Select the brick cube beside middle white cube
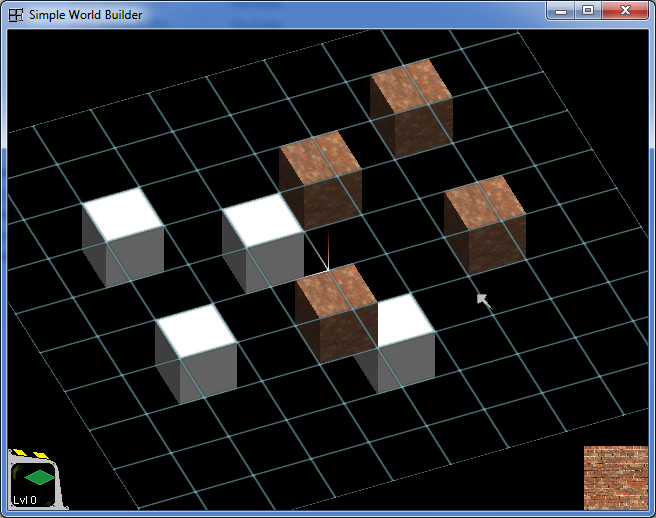656x518 pixels. (x=320, y=180)
